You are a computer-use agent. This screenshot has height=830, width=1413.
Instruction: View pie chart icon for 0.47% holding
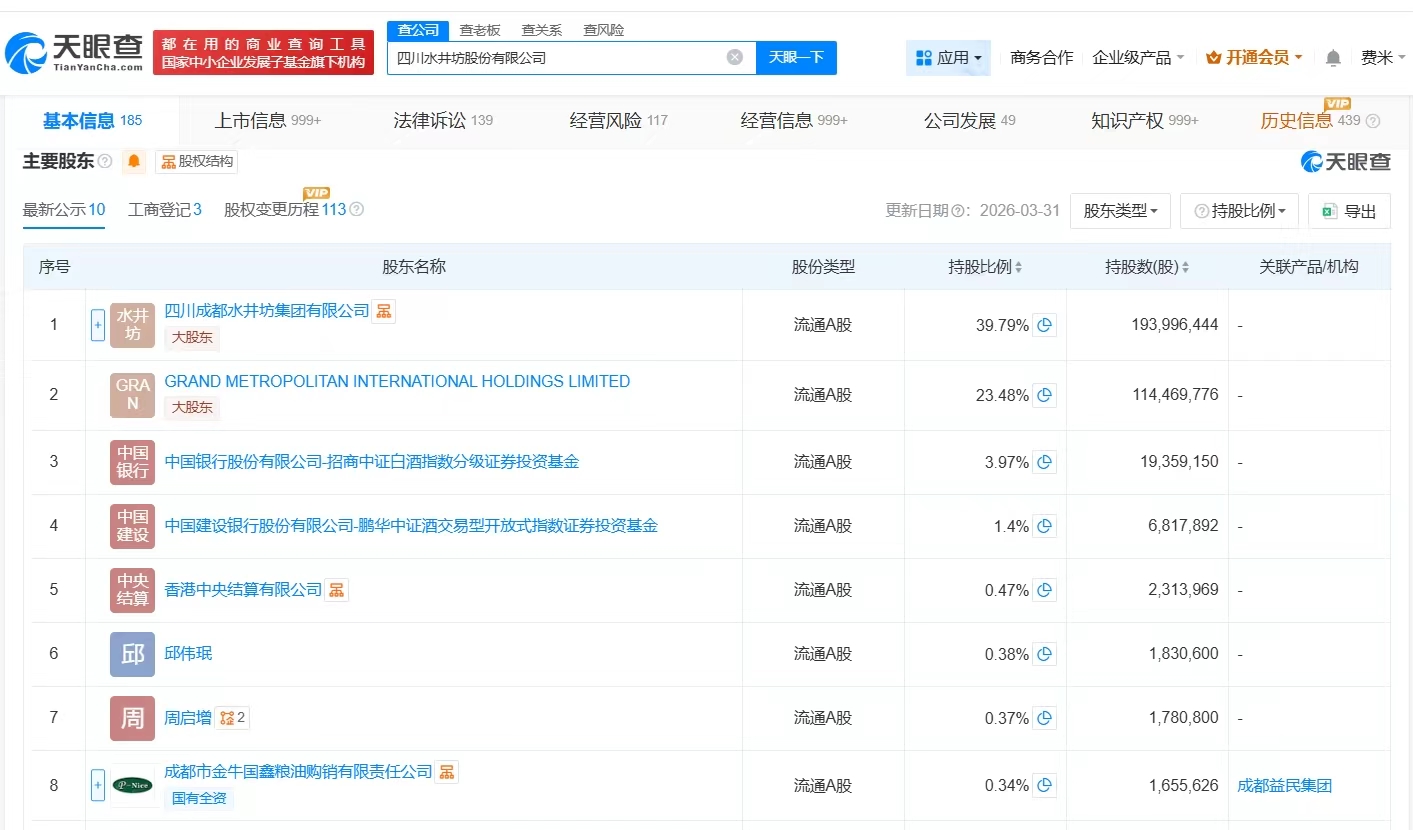click(1044, 590)
